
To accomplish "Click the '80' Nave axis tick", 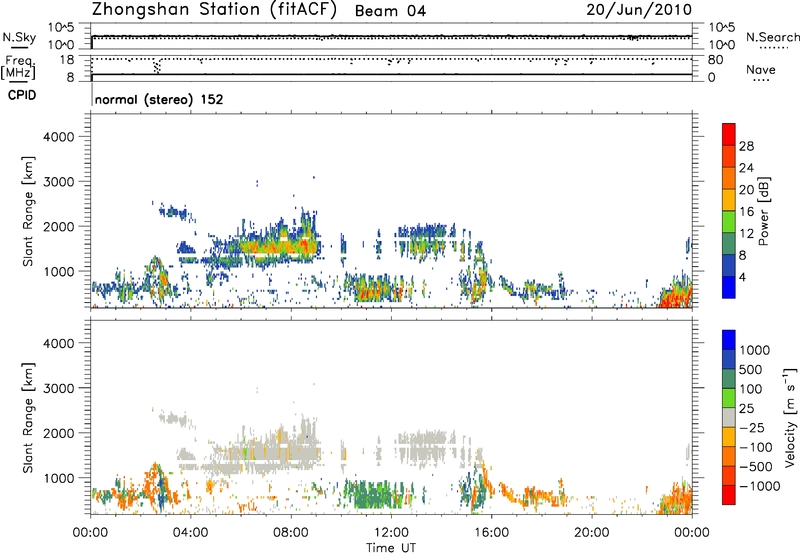I will [x=715, y=60].
